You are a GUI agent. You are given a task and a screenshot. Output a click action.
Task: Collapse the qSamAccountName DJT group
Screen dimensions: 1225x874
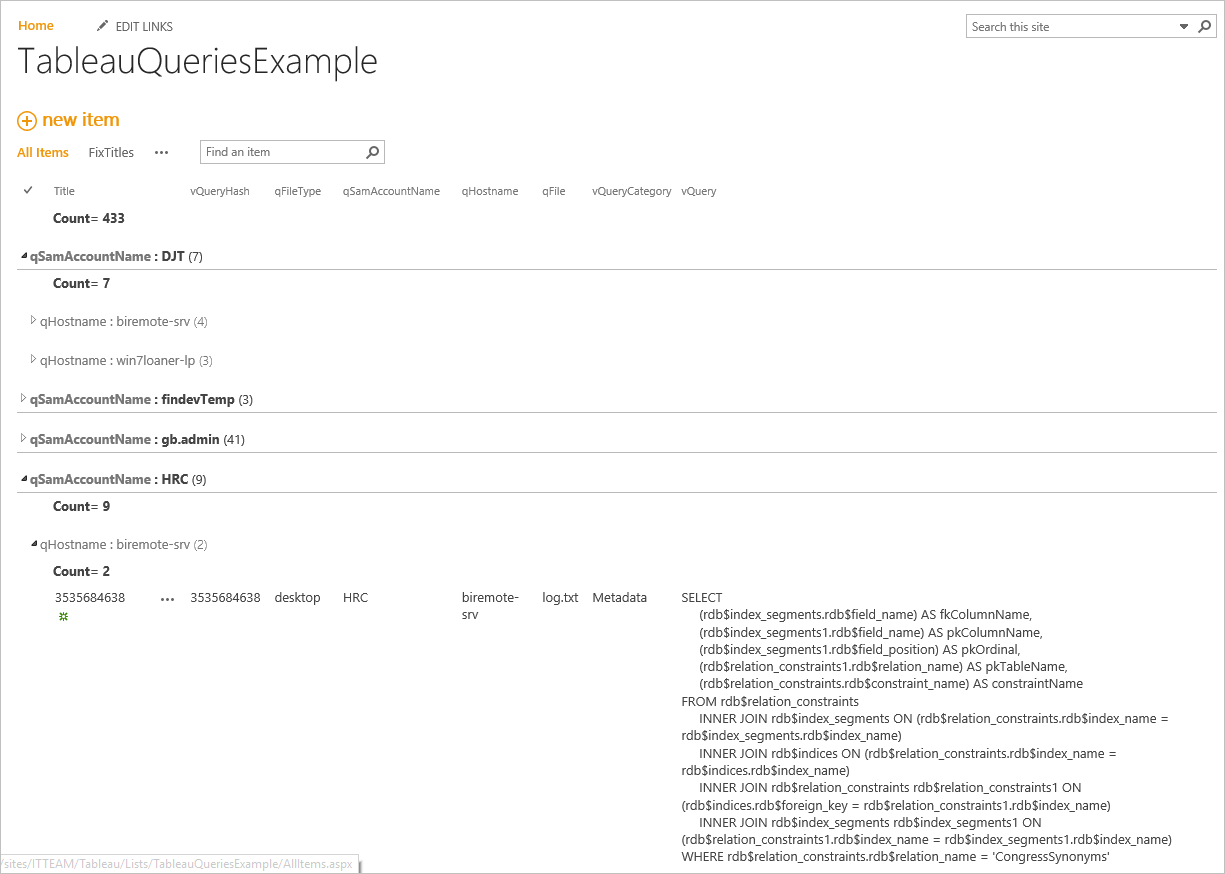[24, 257]
